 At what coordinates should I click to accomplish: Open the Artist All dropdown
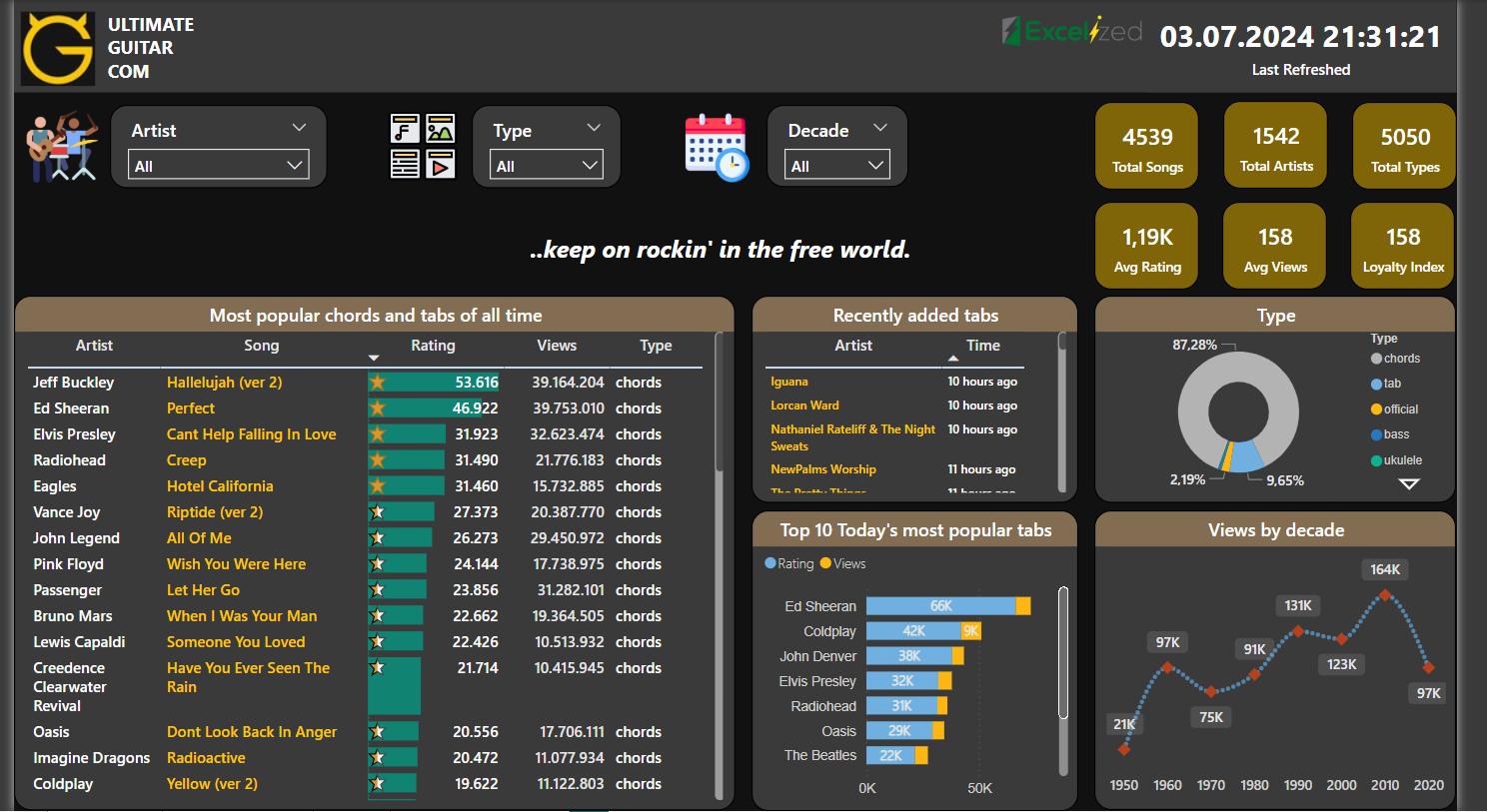click(219, 165)
